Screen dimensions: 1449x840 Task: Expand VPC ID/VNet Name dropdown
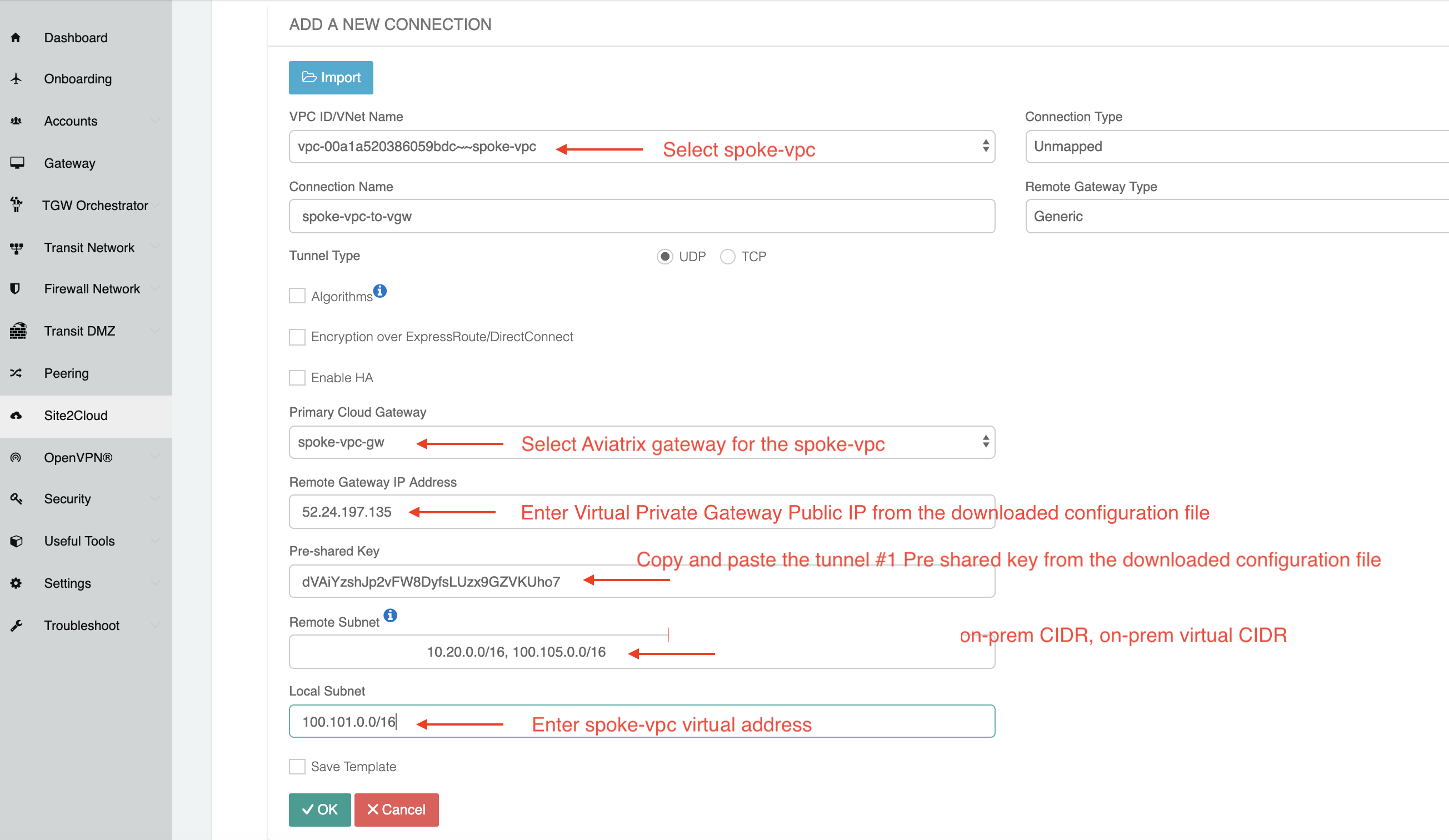pos(983,147)
